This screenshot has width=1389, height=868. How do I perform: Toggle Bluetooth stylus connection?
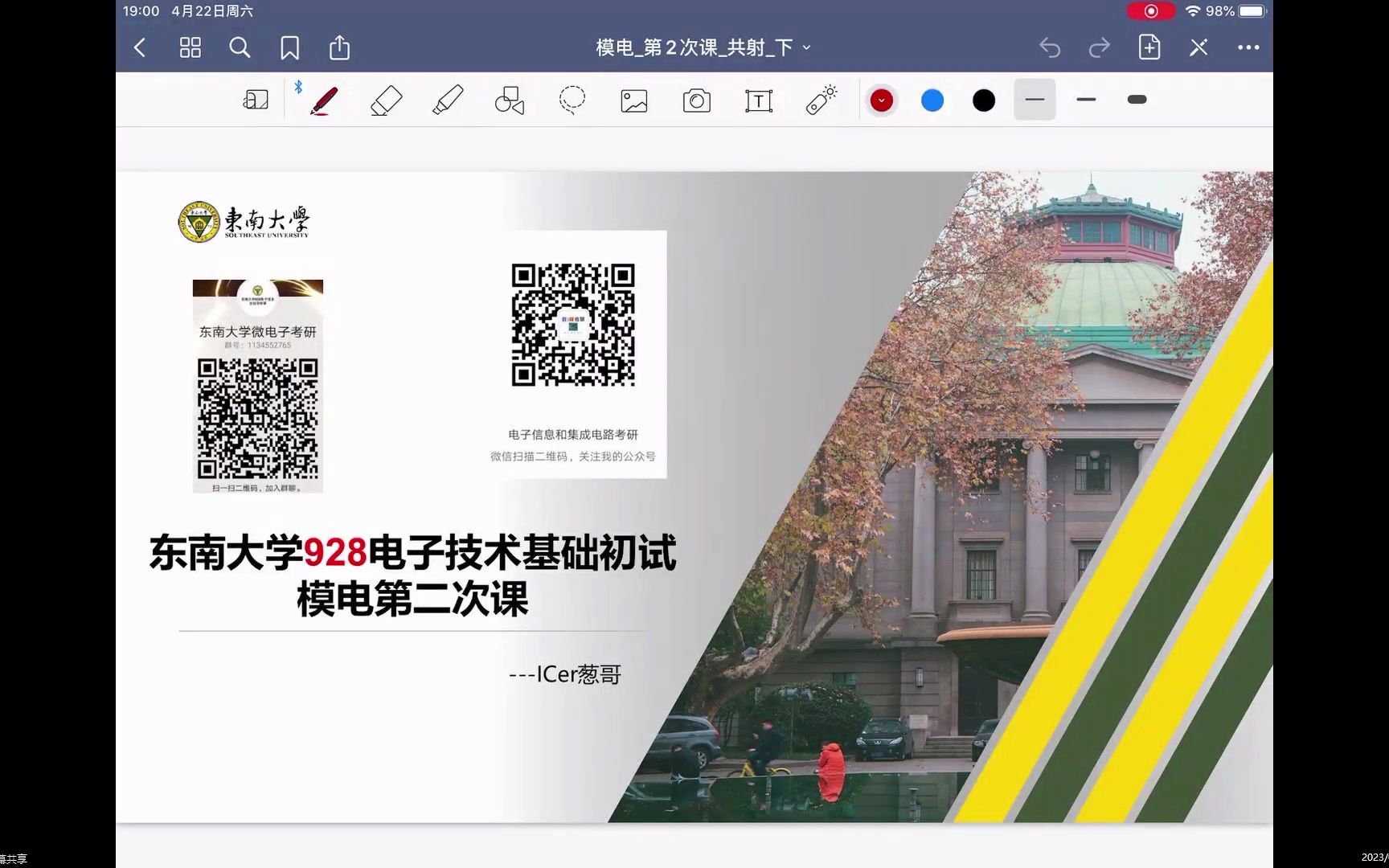point(298,85)
